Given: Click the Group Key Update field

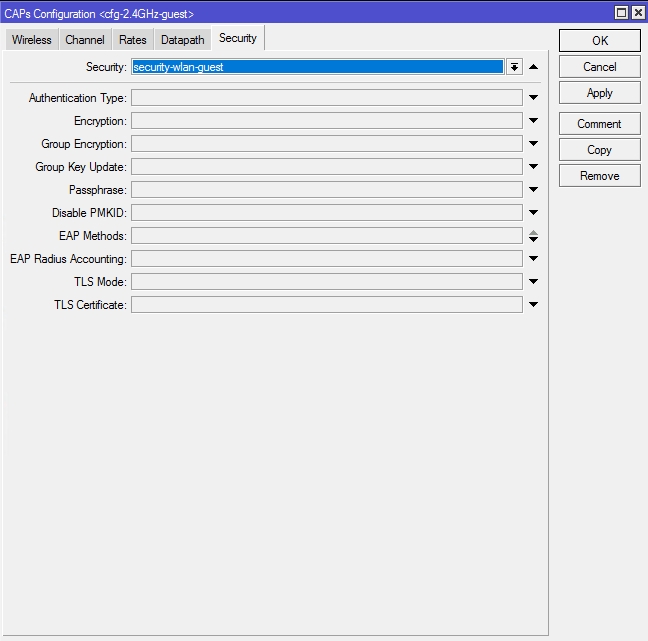Looking at the screenshot, I should tap(327, 167).
